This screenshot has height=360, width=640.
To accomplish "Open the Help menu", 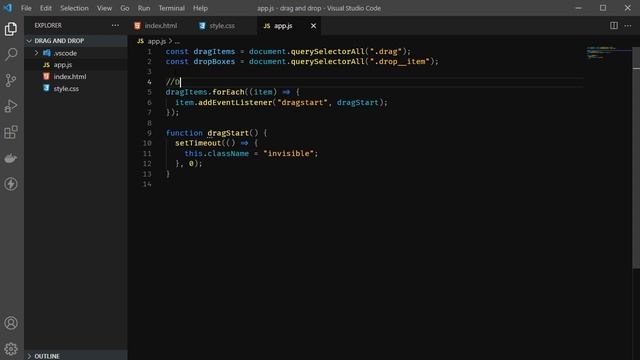I will 200,8.
